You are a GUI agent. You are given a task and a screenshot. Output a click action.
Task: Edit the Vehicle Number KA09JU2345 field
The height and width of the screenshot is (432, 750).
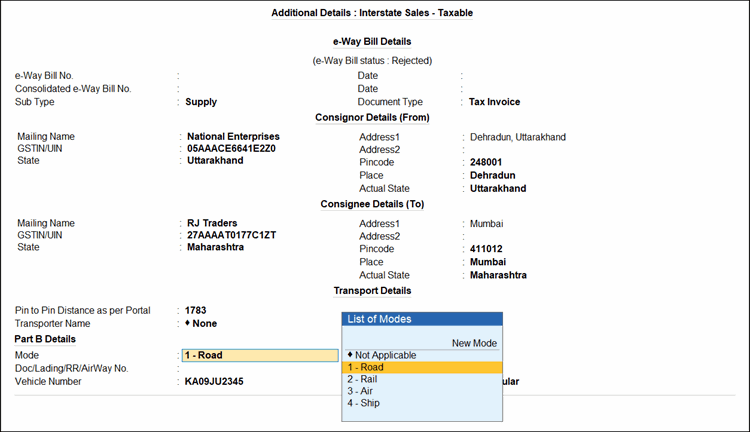[214, 381]
